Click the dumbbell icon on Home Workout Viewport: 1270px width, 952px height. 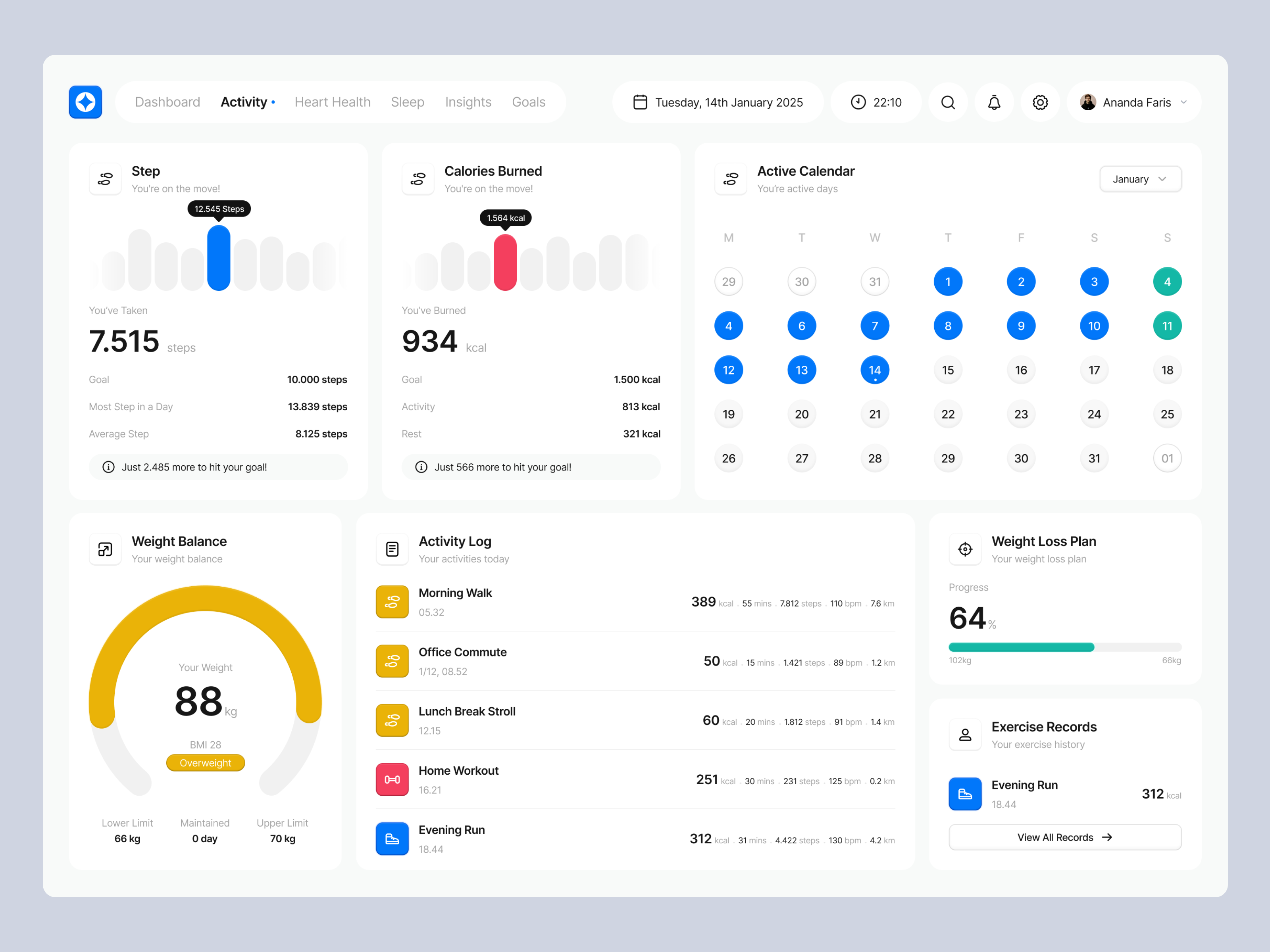(x=392, y=779)
